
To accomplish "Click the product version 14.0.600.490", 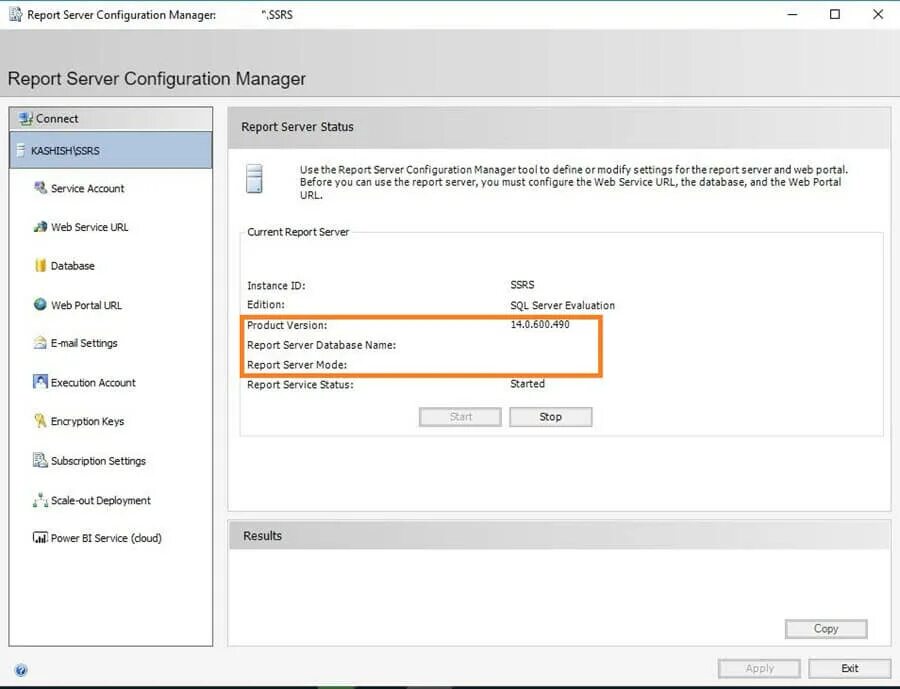I will 540,324.
